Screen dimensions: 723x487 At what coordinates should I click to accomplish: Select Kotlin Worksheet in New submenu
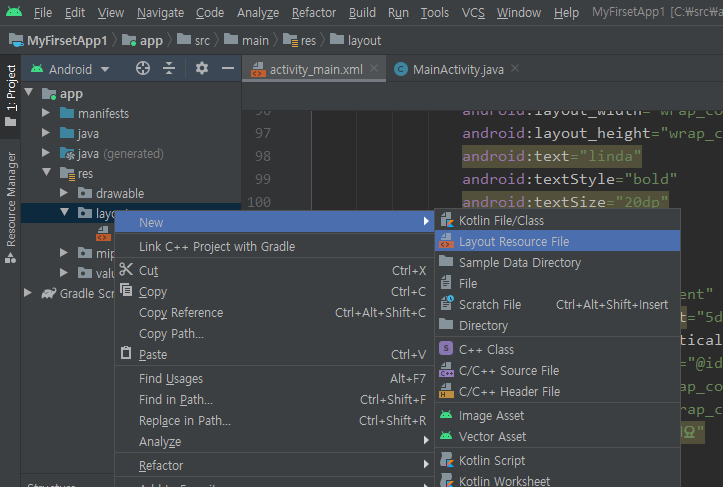pos(557,481)
